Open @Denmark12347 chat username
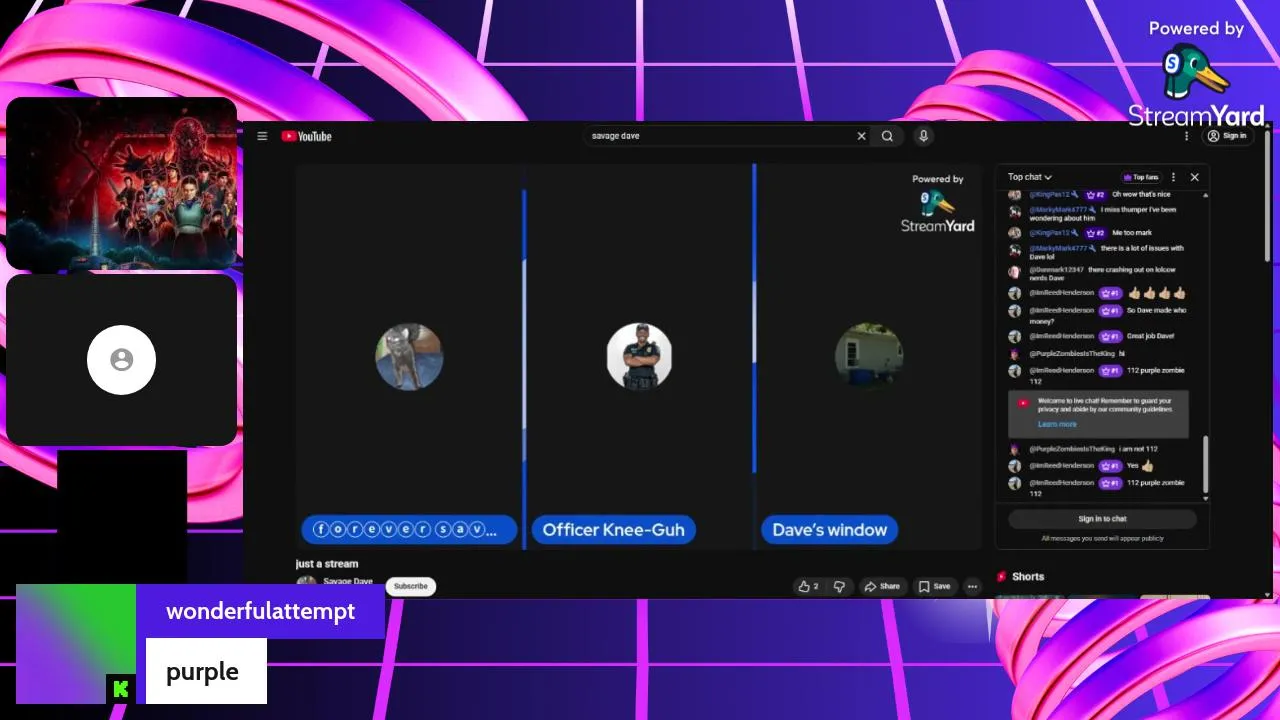 1056,270
